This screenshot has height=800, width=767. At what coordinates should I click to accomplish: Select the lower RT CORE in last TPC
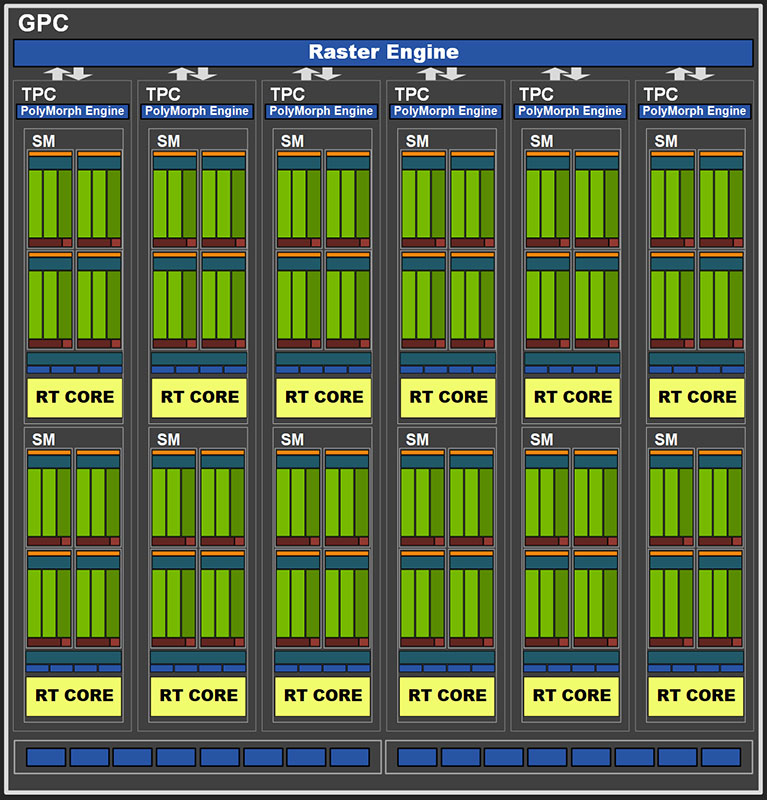click(x=696, y=695)
